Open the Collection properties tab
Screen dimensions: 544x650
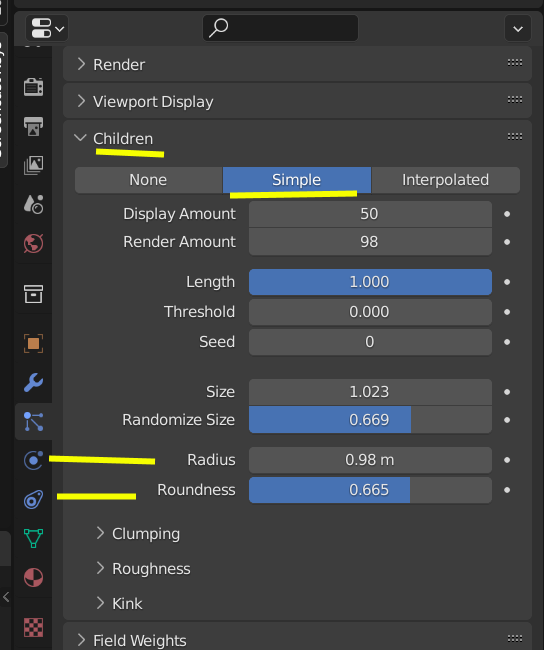[33, 293]
